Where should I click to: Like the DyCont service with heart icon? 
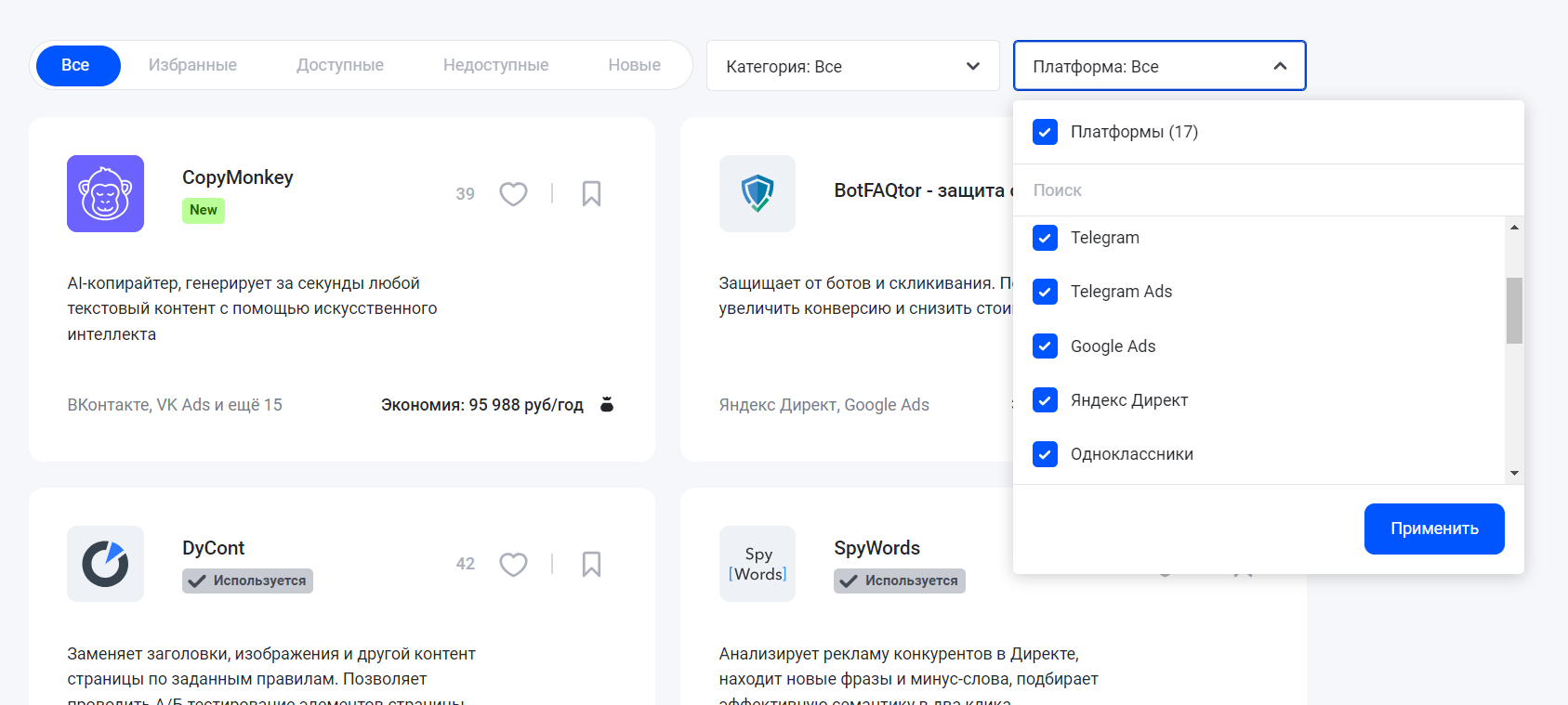[x=513, y=564]
